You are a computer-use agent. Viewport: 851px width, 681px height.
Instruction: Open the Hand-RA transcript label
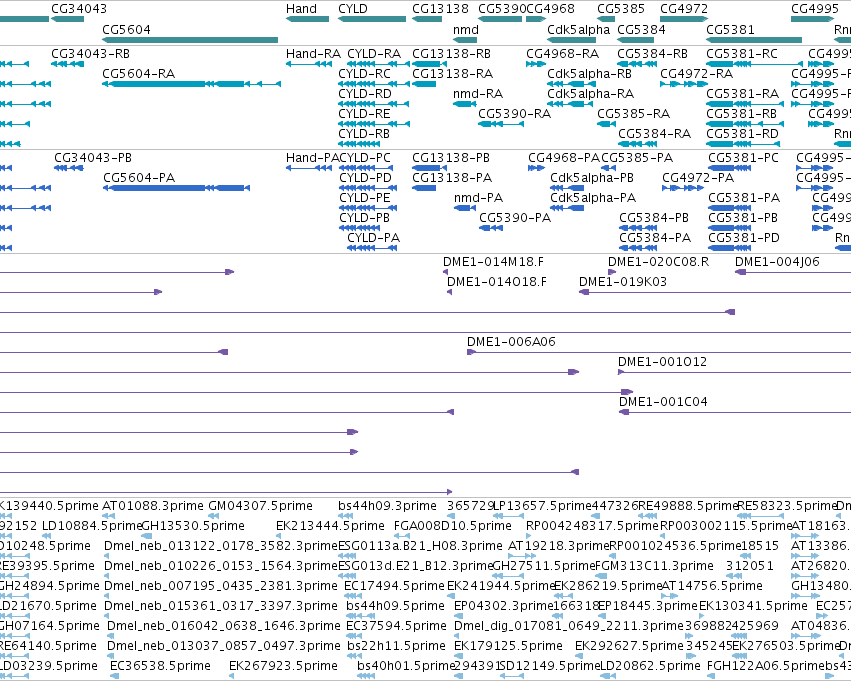tap(313, 54)
